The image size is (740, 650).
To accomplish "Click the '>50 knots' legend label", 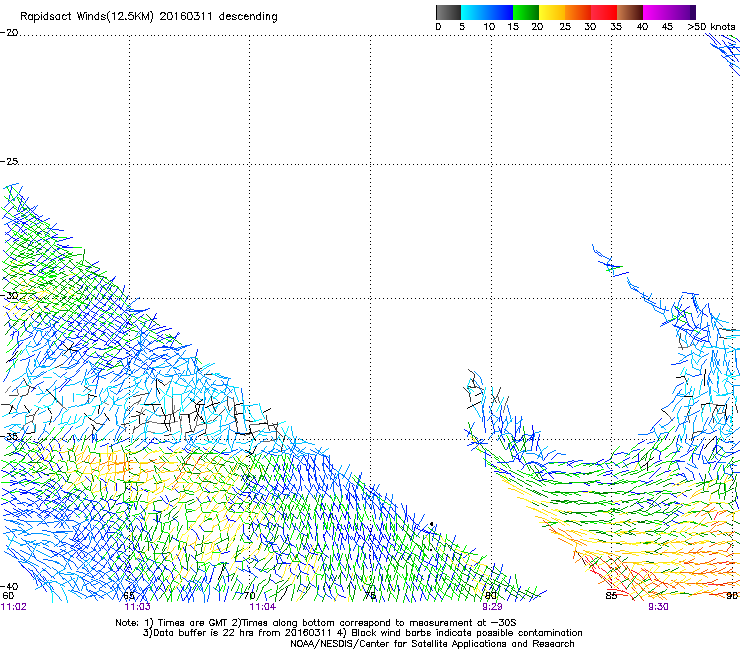I will pyautogui.click(x=711, y=27).
